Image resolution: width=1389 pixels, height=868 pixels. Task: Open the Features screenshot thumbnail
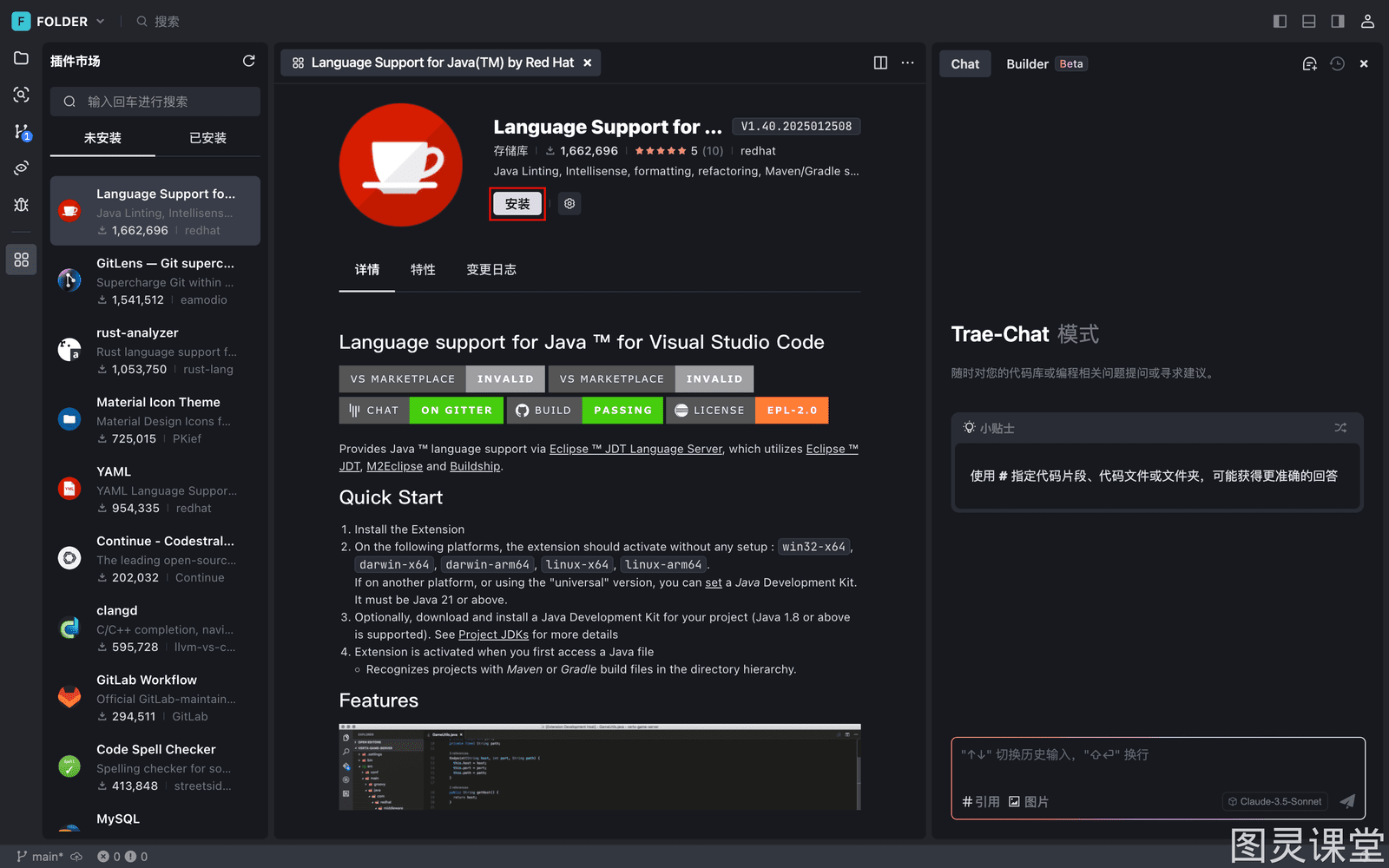pos(600,767)
